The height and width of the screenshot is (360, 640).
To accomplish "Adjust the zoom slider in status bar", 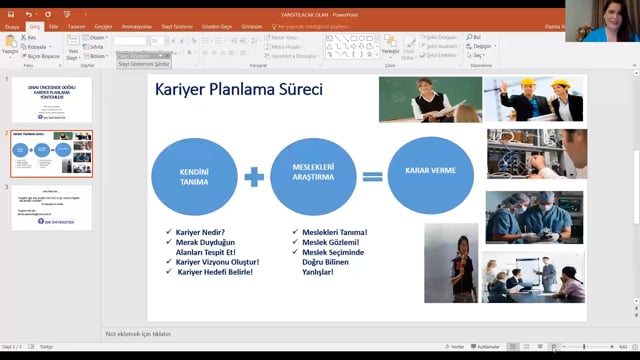I will tap(584, 347).
